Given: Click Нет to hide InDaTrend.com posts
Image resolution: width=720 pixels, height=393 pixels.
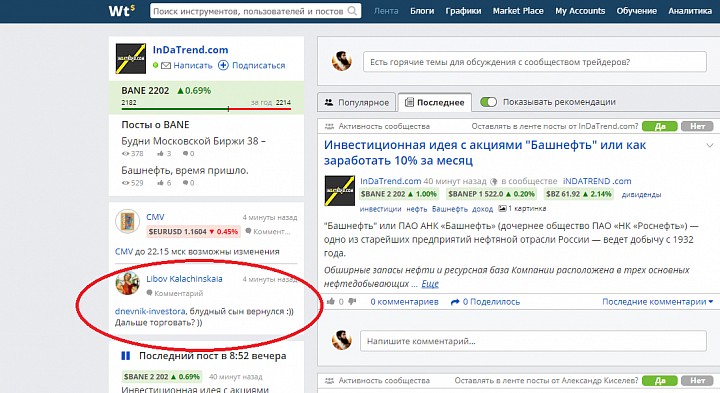Looking at the screenshot, I should pyautogui.click(x=697, y=126).
